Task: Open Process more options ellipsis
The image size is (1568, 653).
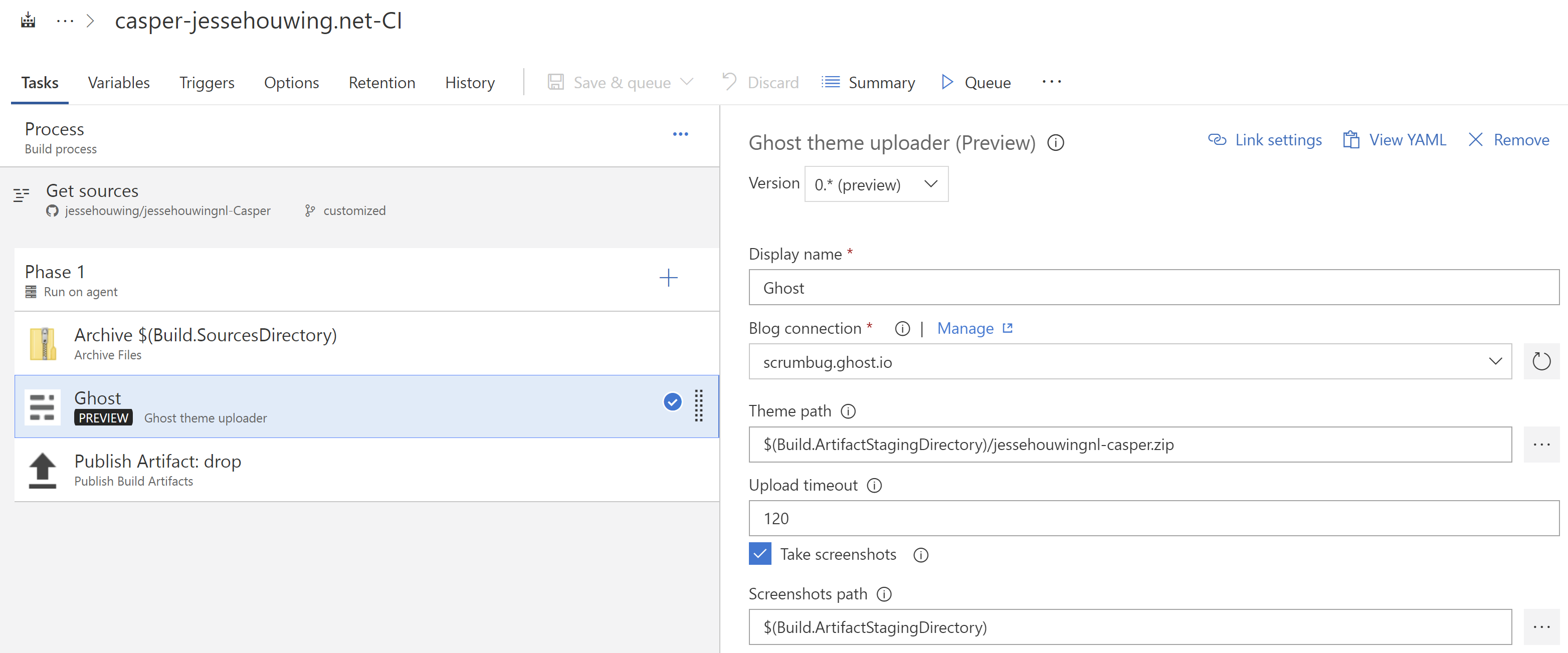Action: [x=680, y=134]
